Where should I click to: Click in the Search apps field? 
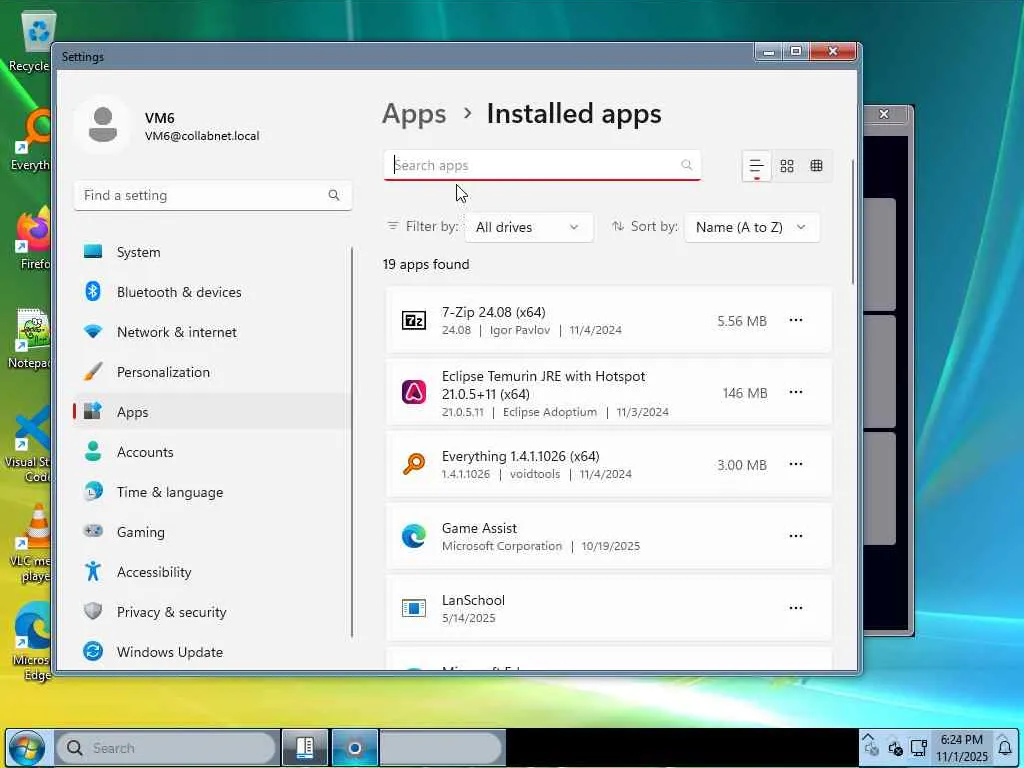(x=542, y=165)
